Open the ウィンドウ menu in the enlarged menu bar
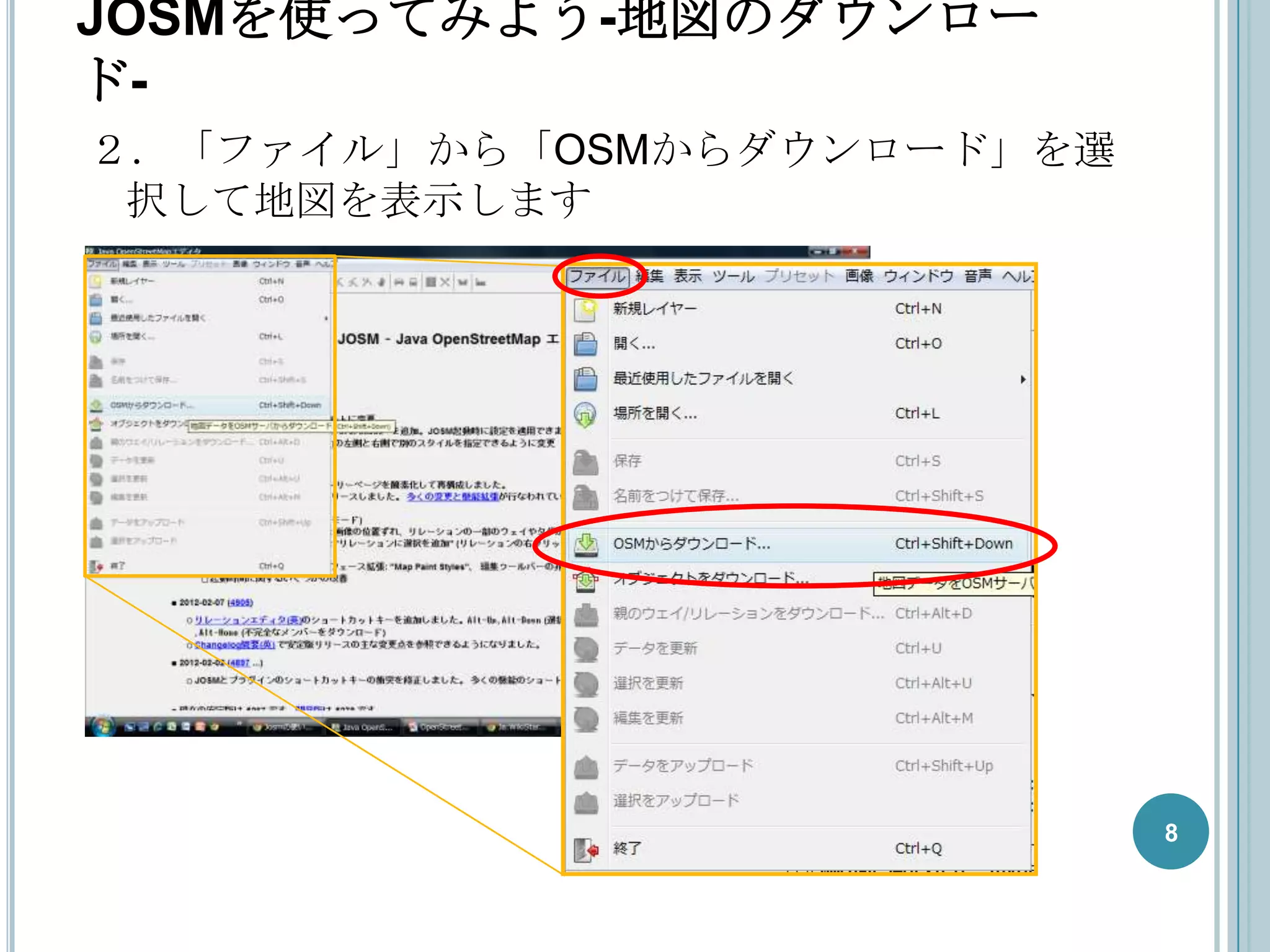This screenshot has width=1270, height=952. point(919,276)
